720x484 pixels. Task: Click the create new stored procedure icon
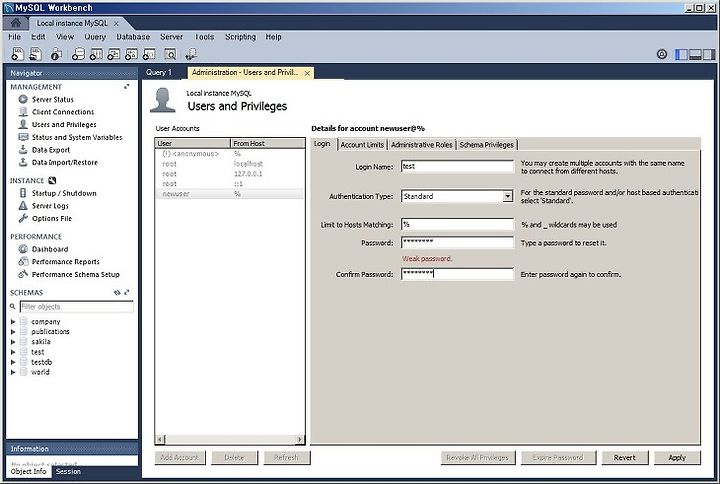[131, 54]
